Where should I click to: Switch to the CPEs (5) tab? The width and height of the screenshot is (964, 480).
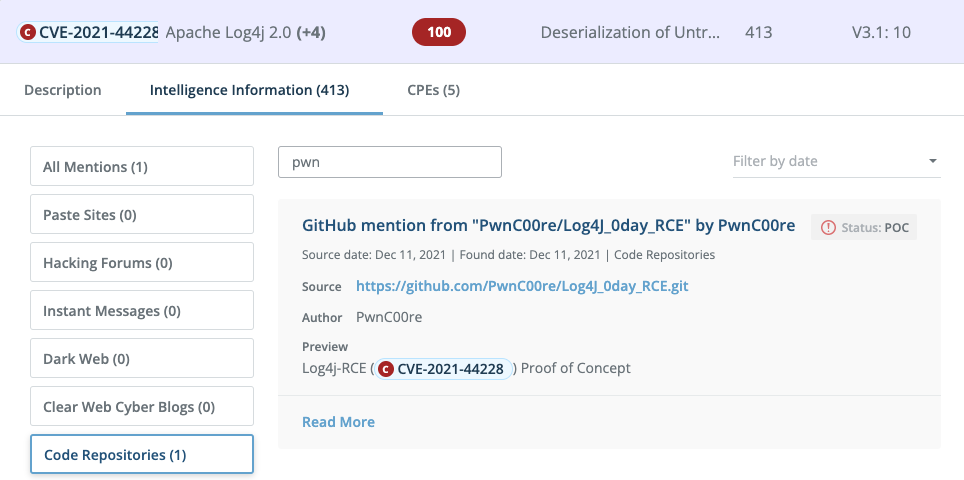[433, 90]
